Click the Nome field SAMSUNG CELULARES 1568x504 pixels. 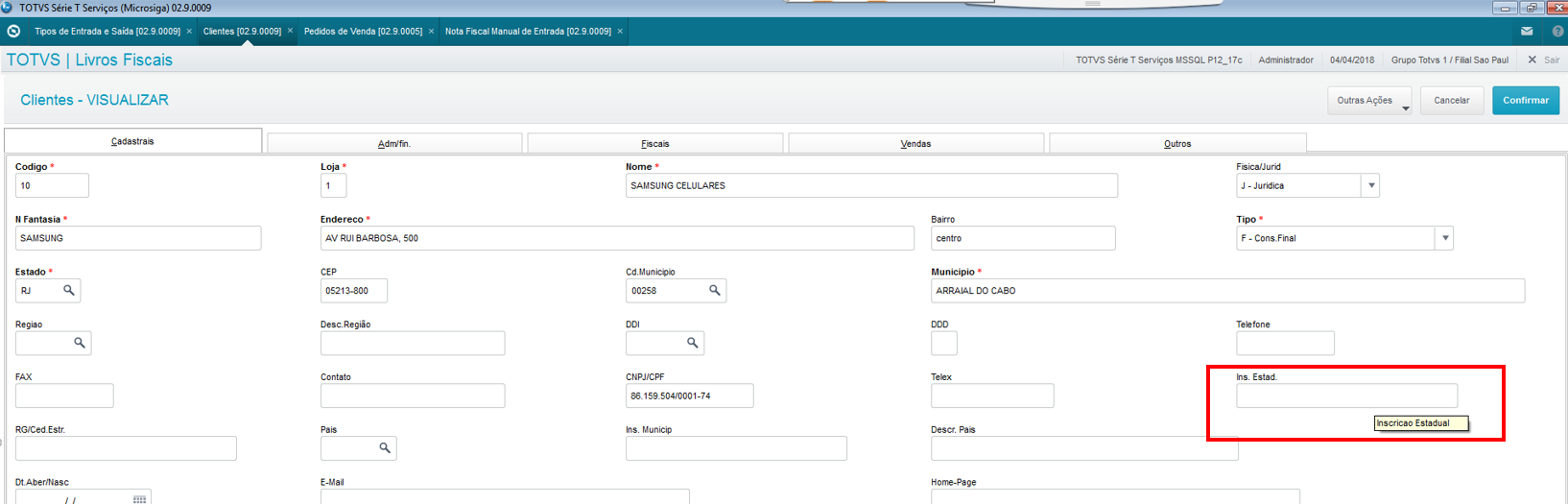pos(871,185)
